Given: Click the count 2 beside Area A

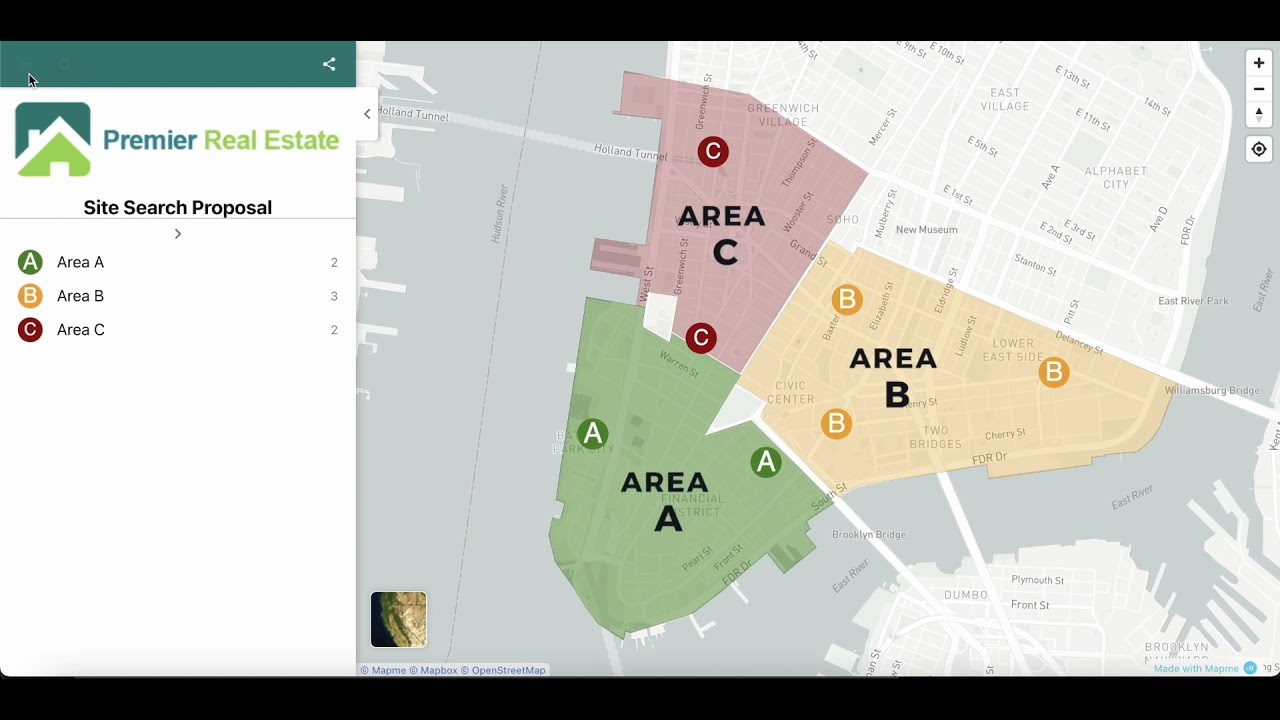Looking at the screenshot, I should coord(334,263).
